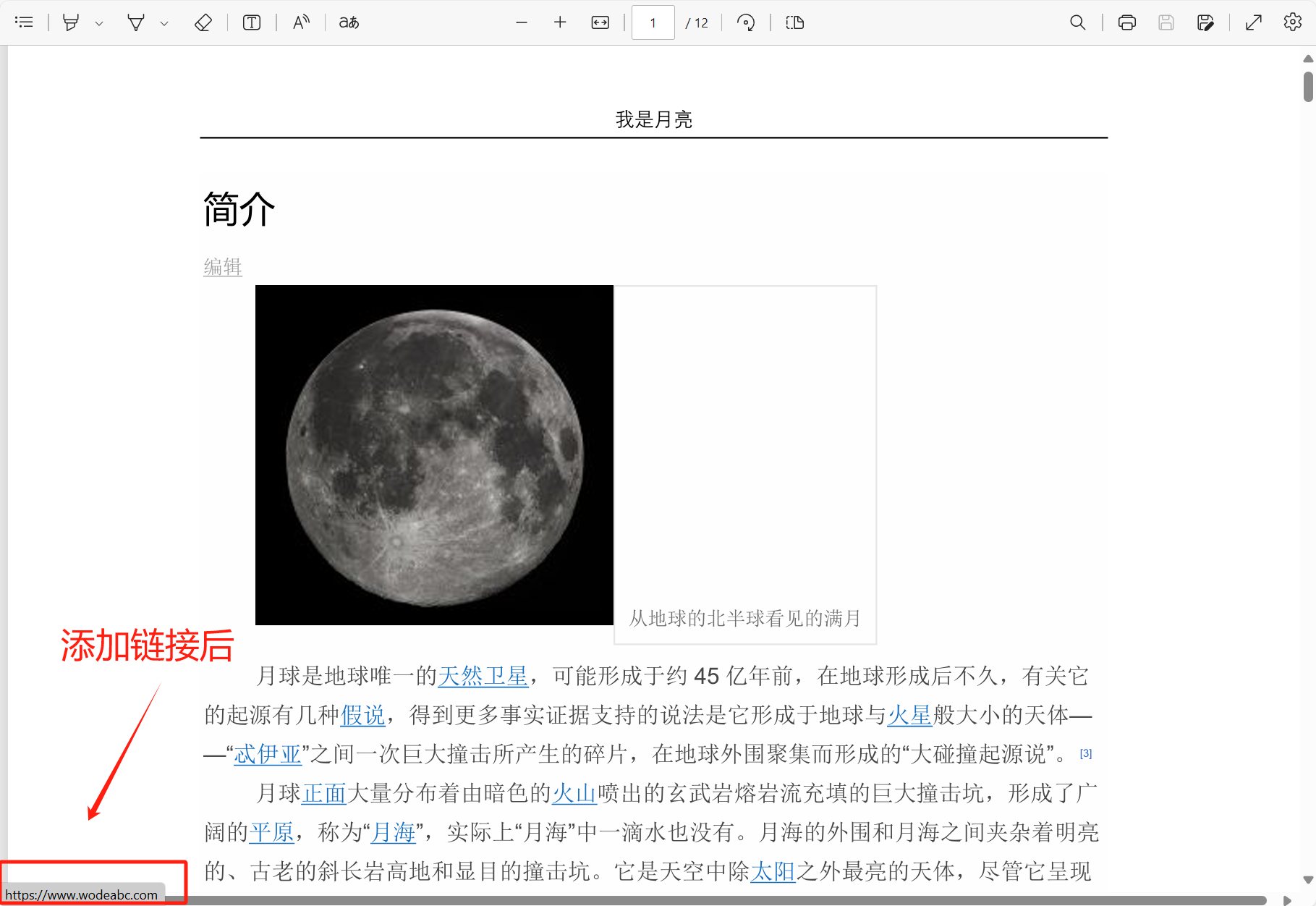Select the Add text annotation tool
The width and height of the screenshot is (1316, 906).
[252, 22]
